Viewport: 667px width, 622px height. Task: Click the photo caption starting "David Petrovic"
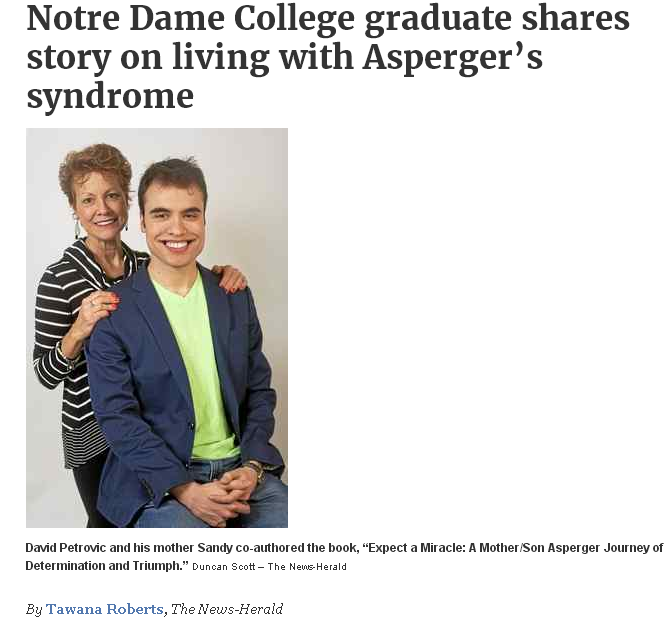[x=344, y=556]
